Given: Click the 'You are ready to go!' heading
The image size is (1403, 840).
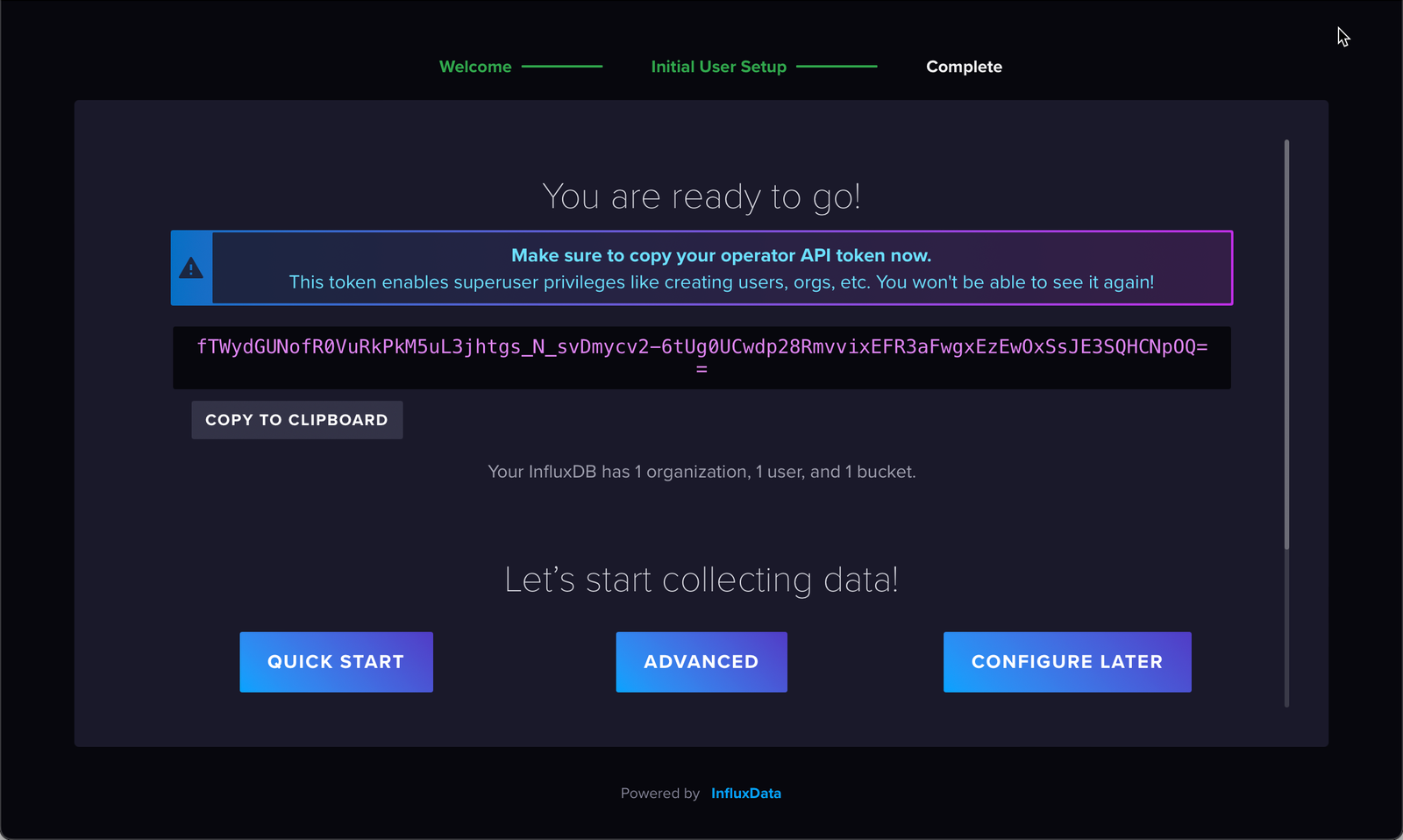Looking at the screenshot, I should [x=701, y=196].
